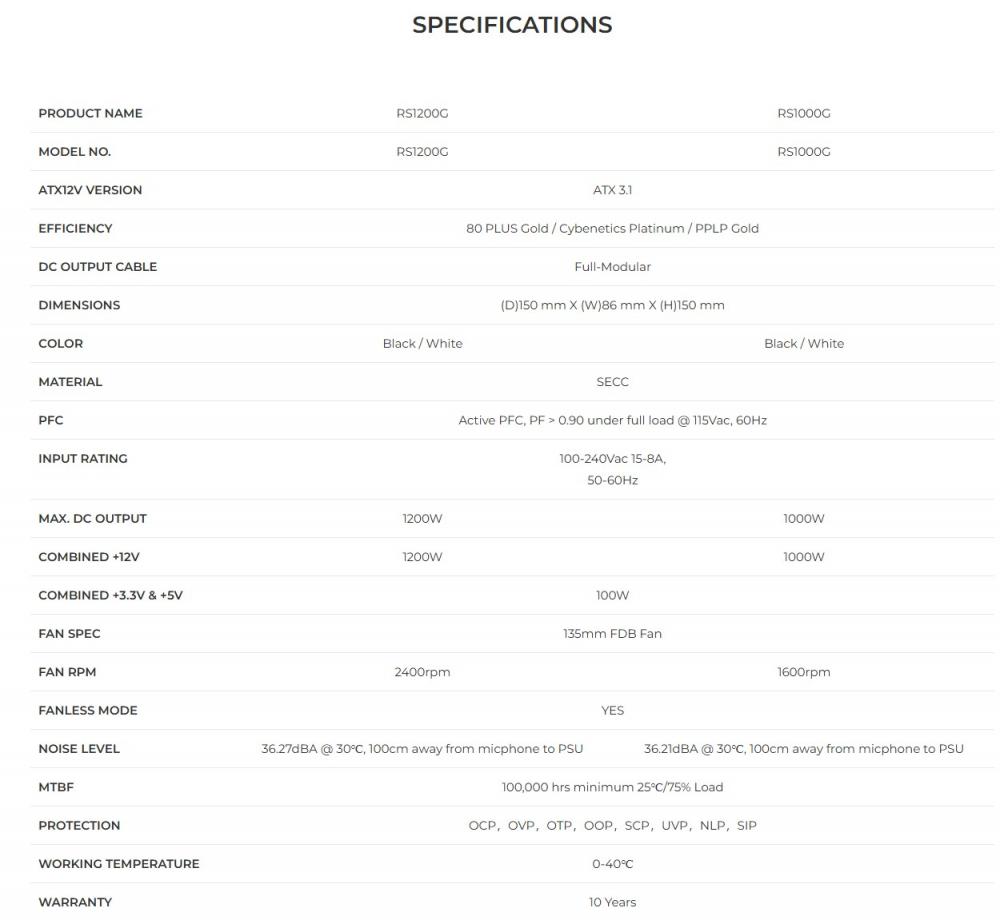This screenshot has height=920, width=1000.
Task: Click the SECC material value
Action: pos(612,382)
